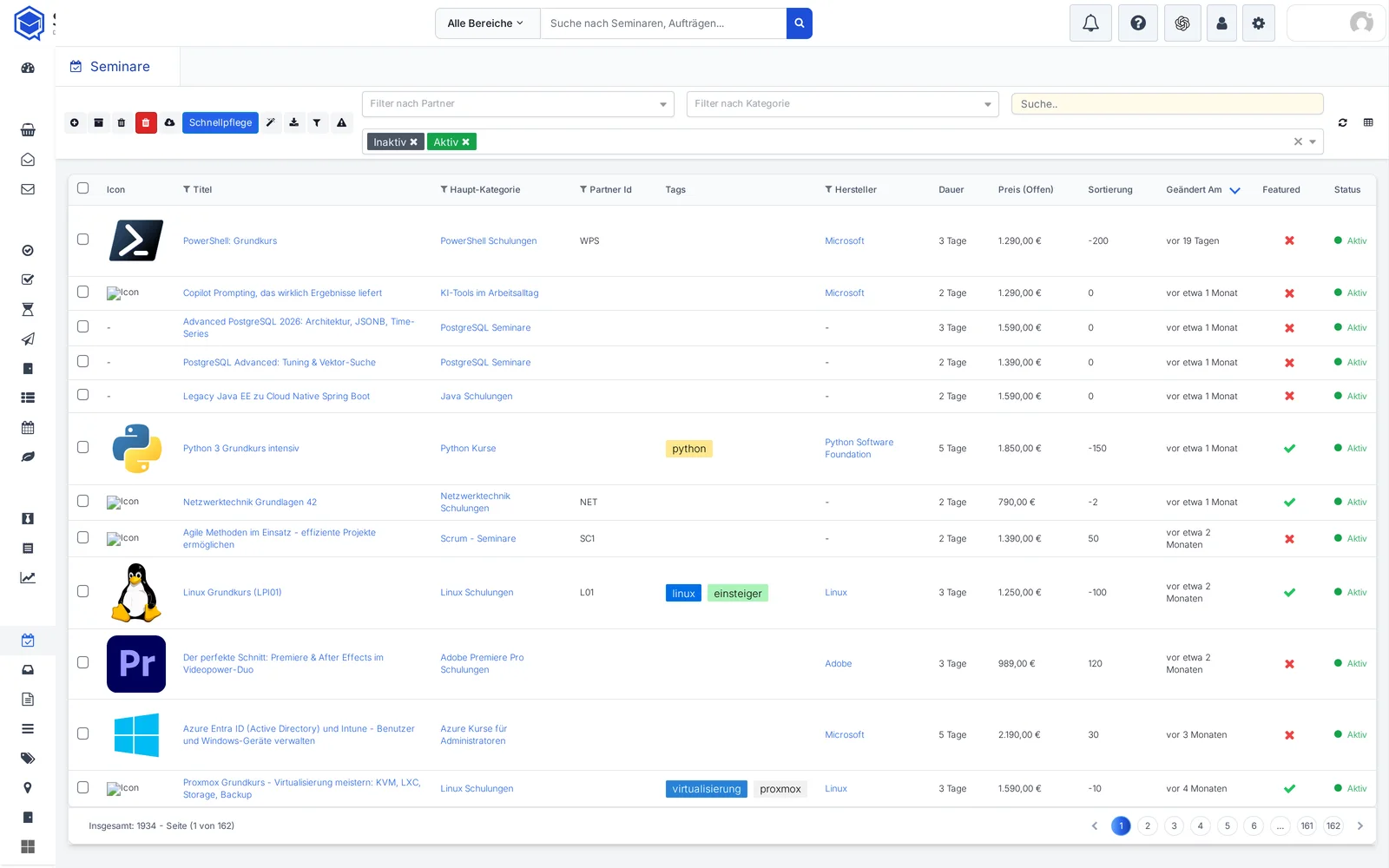
Task: Click the cloud download icon in toolbar
Action: tap(169, 123)
